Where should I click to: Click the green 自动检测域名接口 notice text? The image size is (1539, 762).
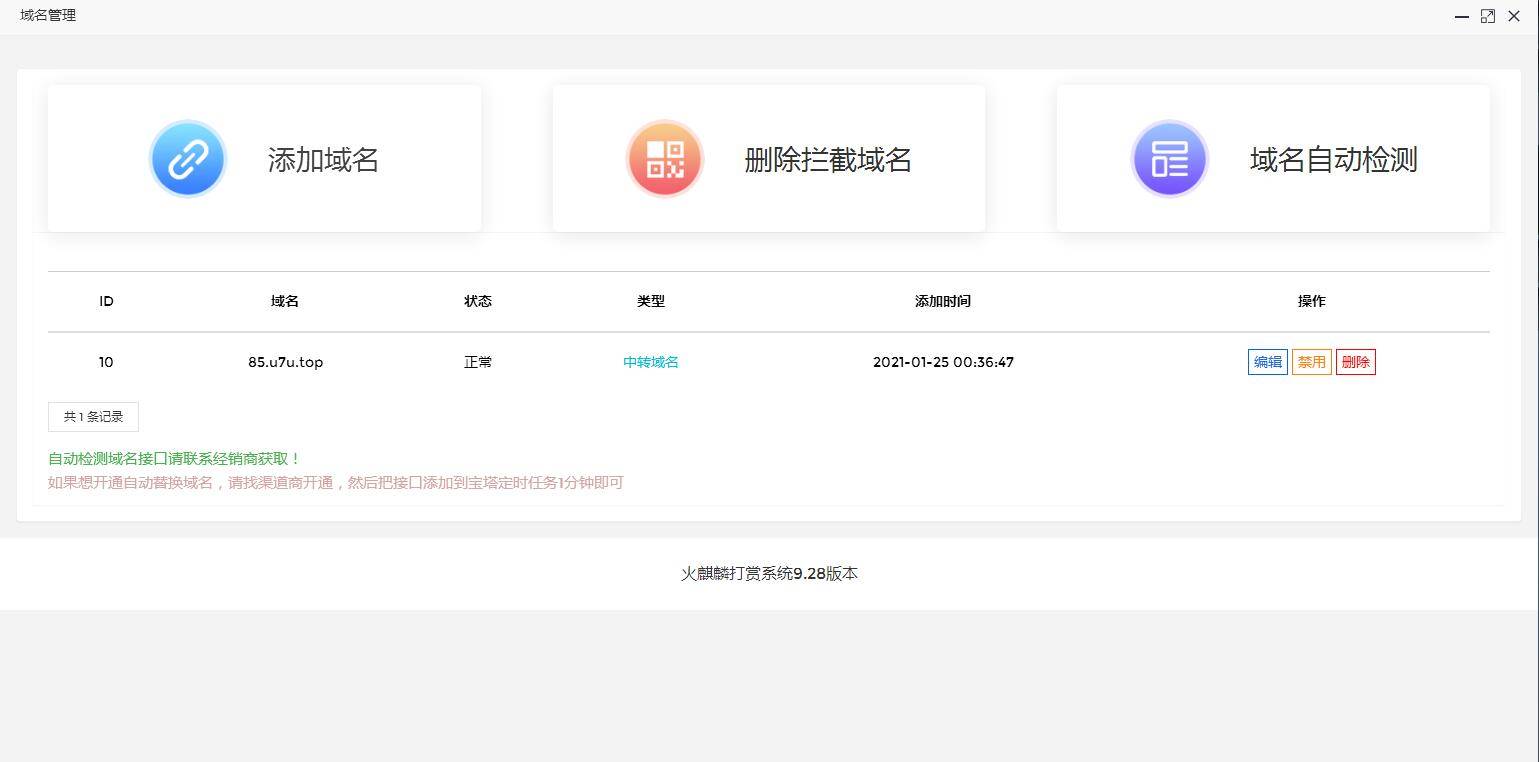coord(173,458)
